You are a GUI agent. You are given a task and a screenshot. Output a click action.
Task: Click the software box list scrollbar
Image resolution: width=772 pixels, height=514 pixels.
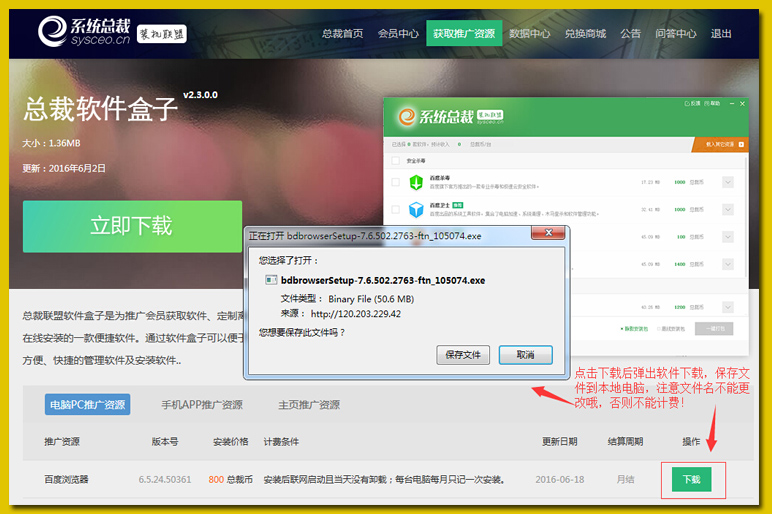coord(746,217)
